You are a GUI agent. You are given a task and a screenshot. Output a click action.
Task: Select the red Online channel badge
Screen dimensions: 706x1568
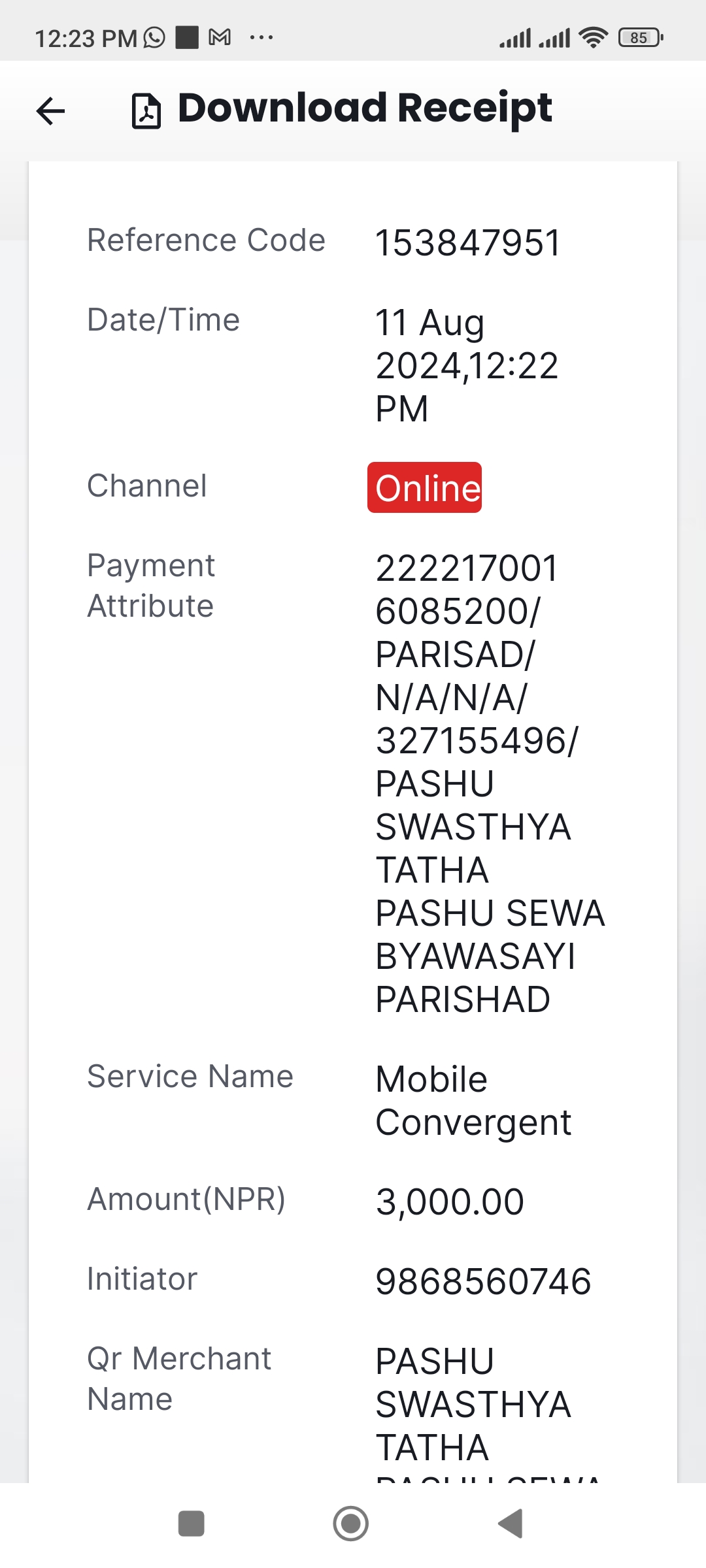425,487
